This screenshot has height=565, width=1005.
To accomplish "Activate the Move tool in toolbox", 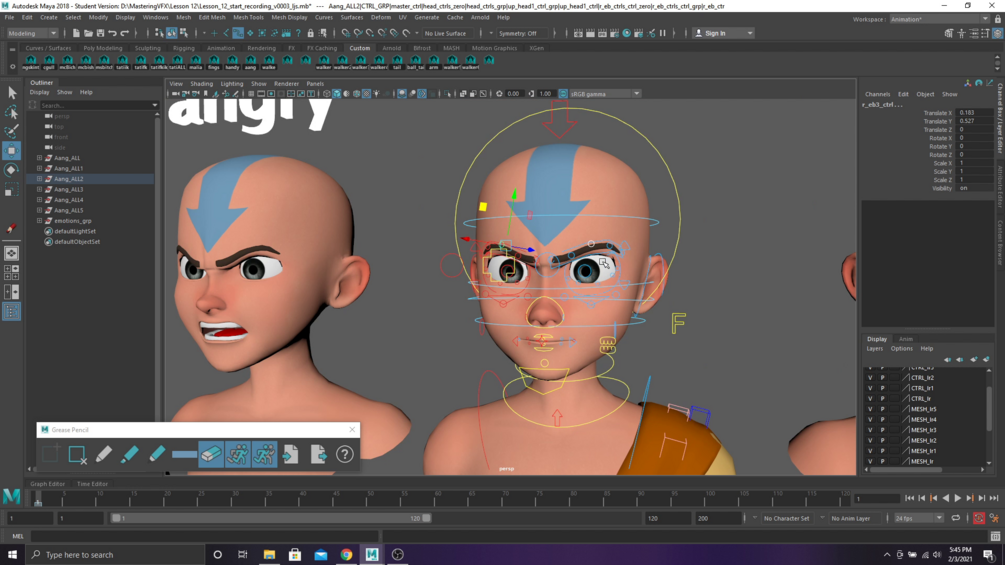I will pyautogui.click(x=12, y=151).
